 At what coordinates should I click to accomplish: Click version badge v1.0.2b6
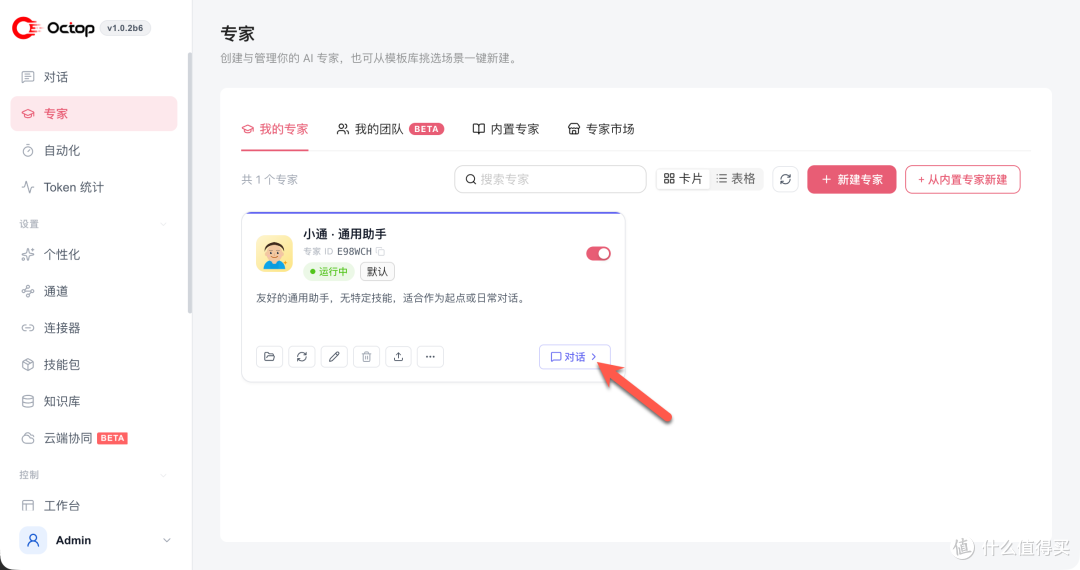[125, 28]
